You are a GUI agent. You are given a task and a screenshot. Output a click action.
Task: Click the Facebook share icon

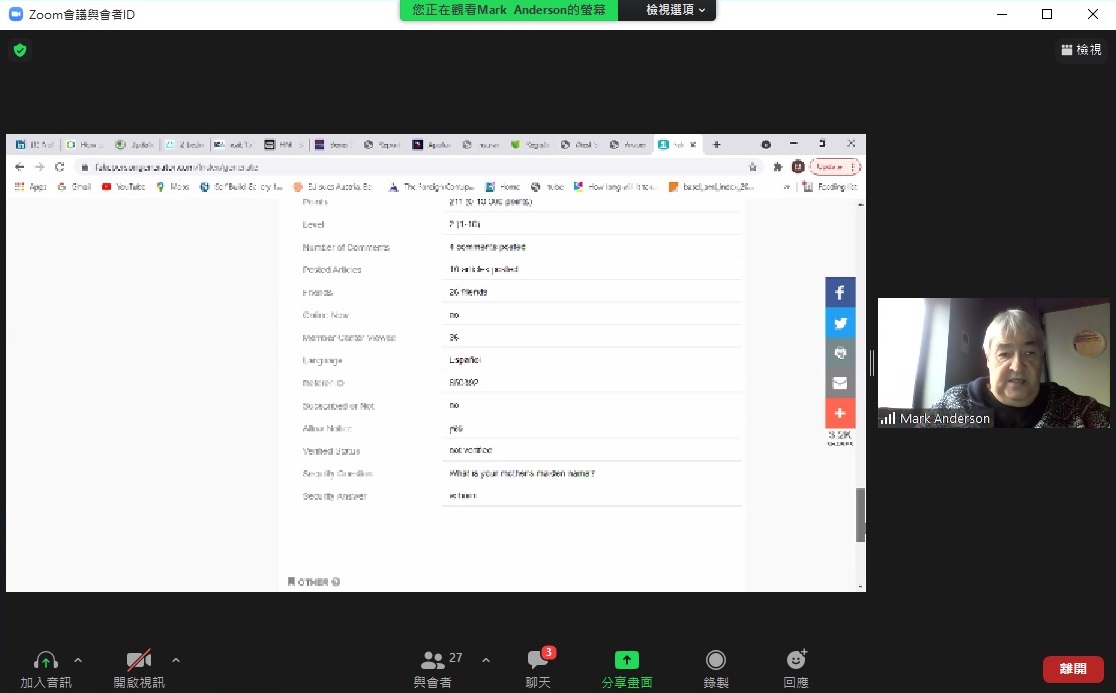point(840,293)
